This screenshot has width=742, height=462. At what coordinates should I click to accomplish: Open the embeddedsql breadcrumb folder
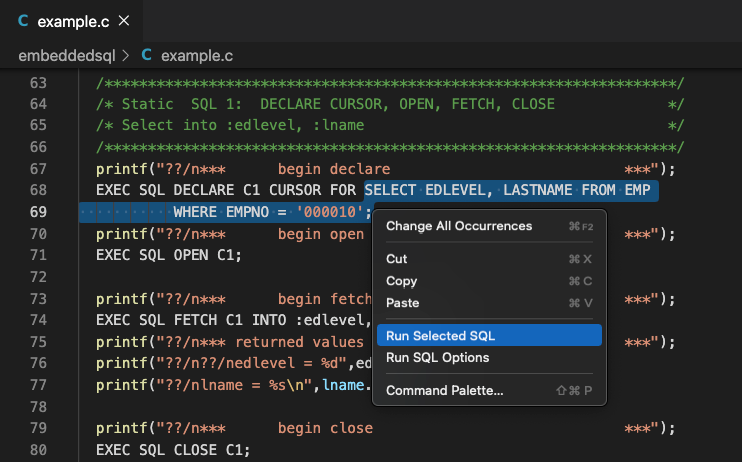[x=67, y=56]
